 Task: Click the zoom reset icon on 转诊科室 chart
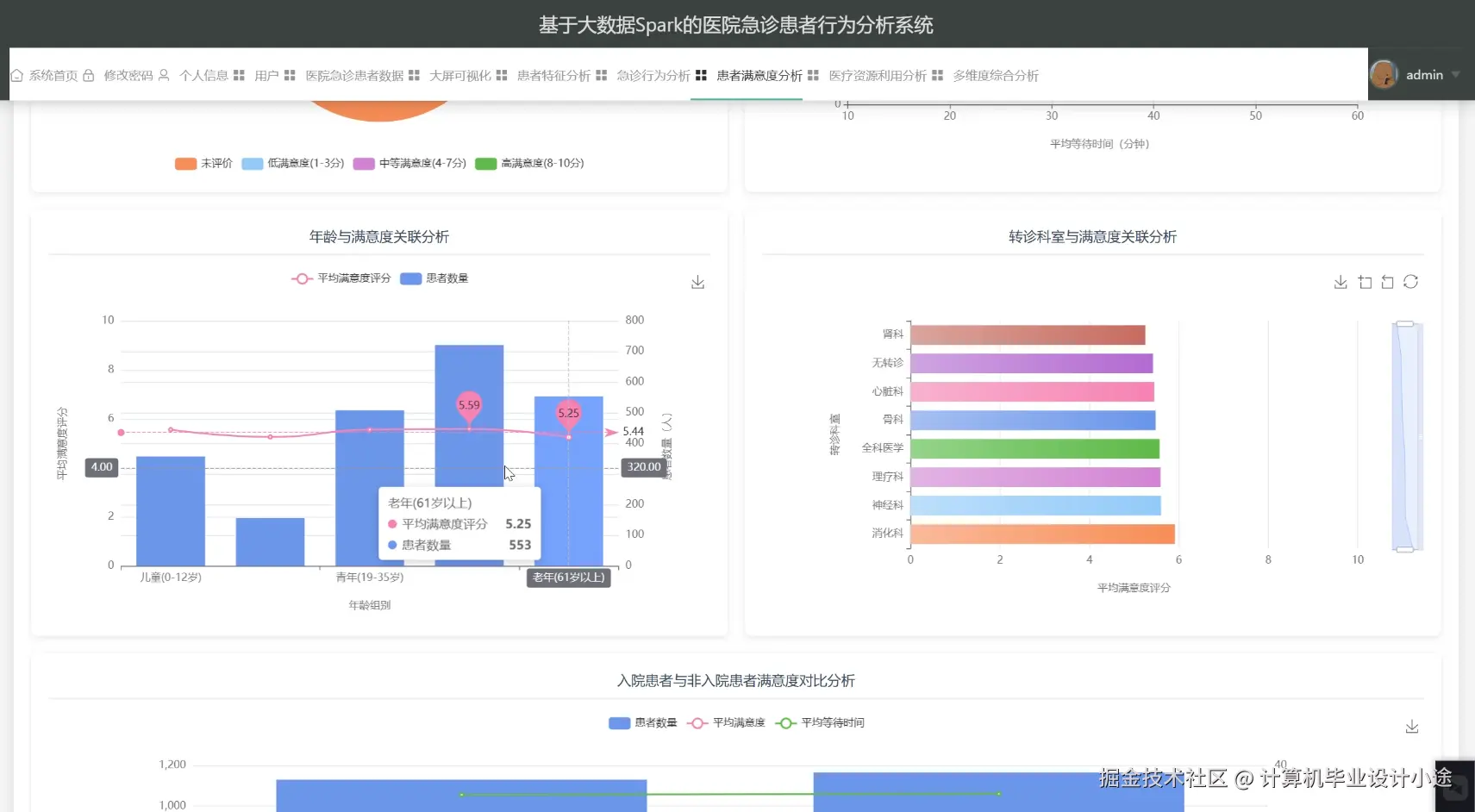pyautogui.click(x=1388, y=282)
